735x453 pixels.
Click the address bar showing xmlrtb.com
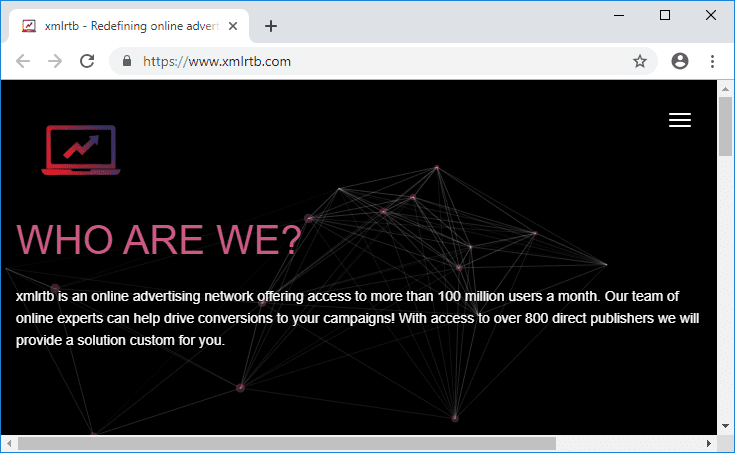click(380, 61)
